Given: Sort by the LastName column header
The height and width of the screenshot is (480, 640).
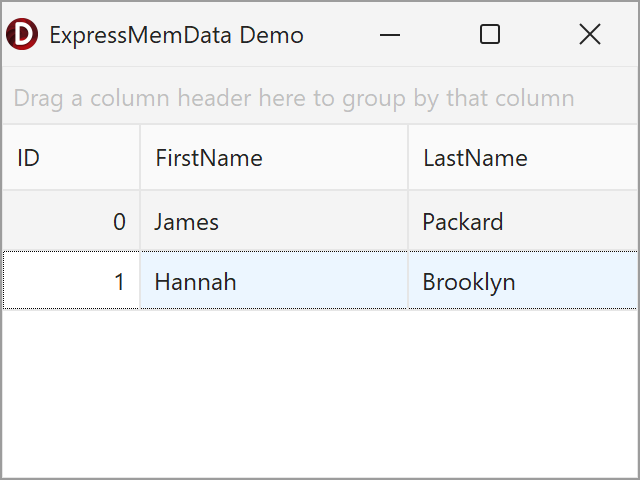Looking at the screenshot, I should coord(522,158).
